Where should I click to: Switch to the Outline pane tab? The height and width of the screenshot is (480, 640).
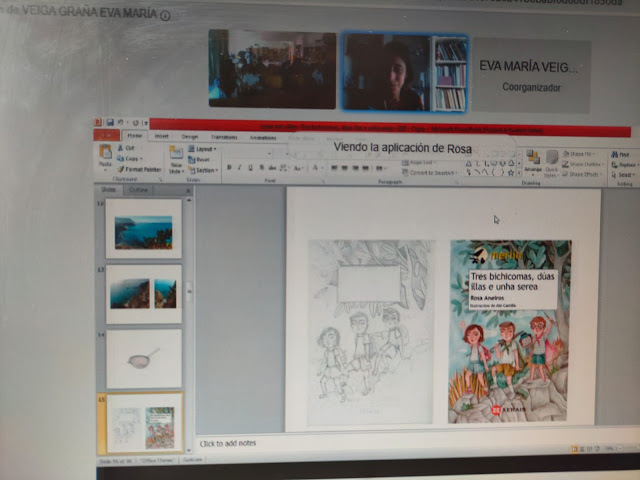point(138,190)
